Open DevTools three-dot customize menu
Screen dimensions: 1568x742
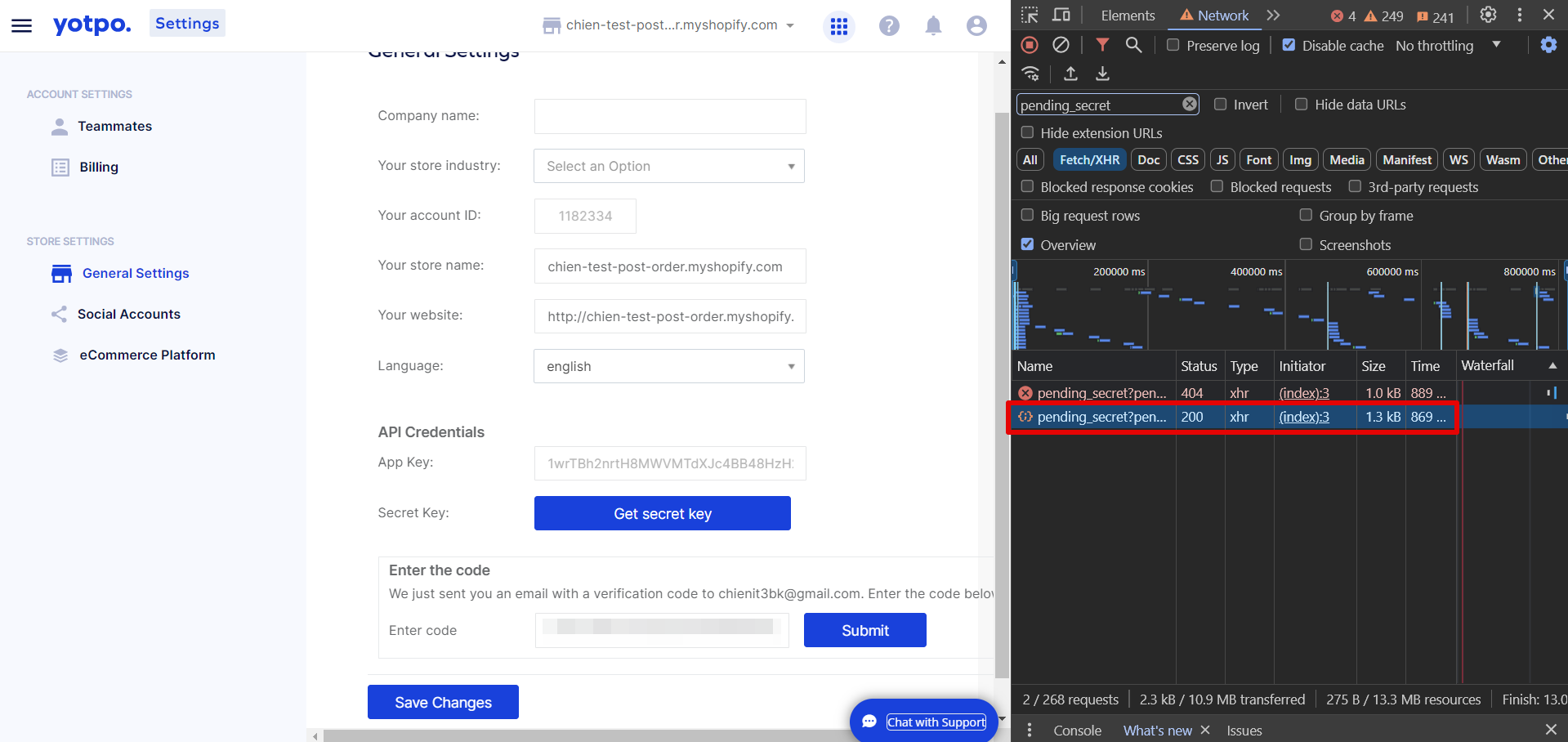pos(1519,15)
